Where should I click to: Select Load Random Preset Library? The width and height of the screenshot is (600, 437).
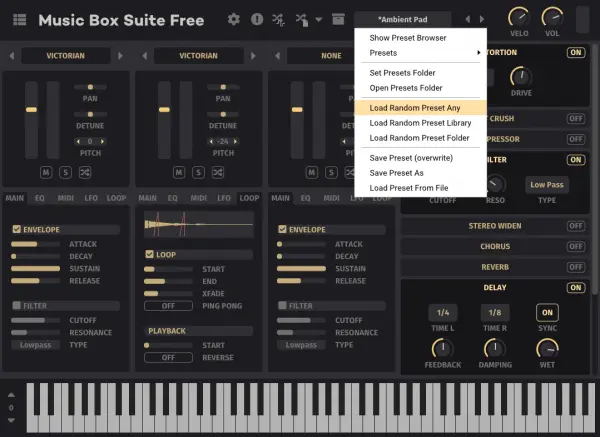pos(421,123)
